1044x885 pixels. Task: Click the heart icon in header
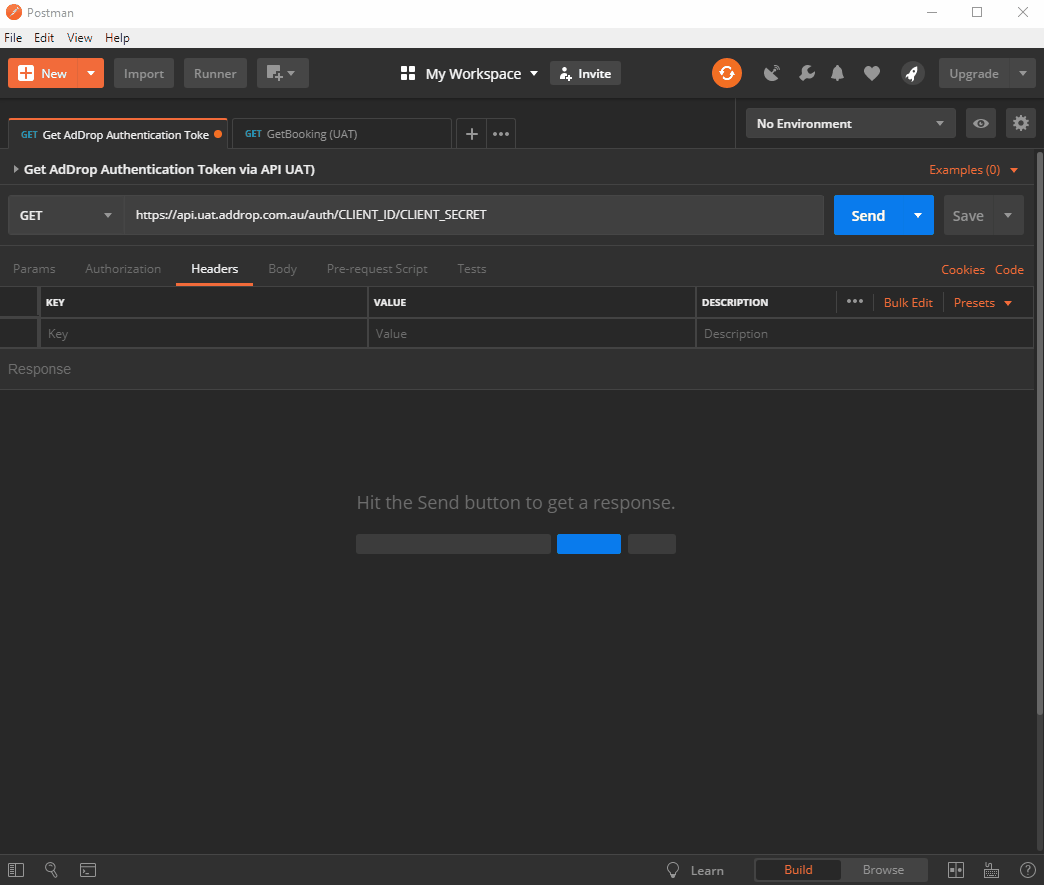[872, 73]
